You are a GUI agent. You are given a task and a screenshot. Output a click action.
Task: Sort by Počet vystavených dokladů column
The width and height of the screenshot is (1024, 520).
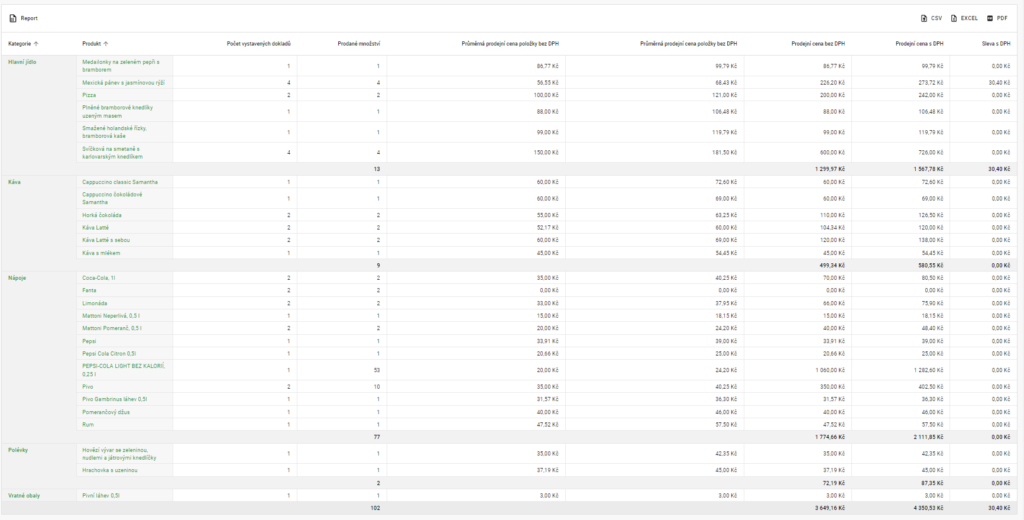(x=261, y=44)
